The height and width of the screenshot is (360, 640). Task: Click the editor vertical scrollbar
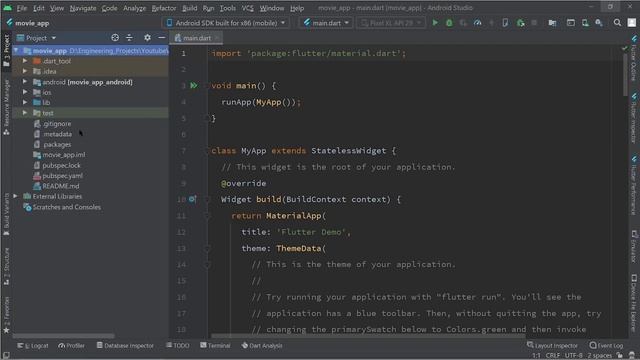coord(625,76)
